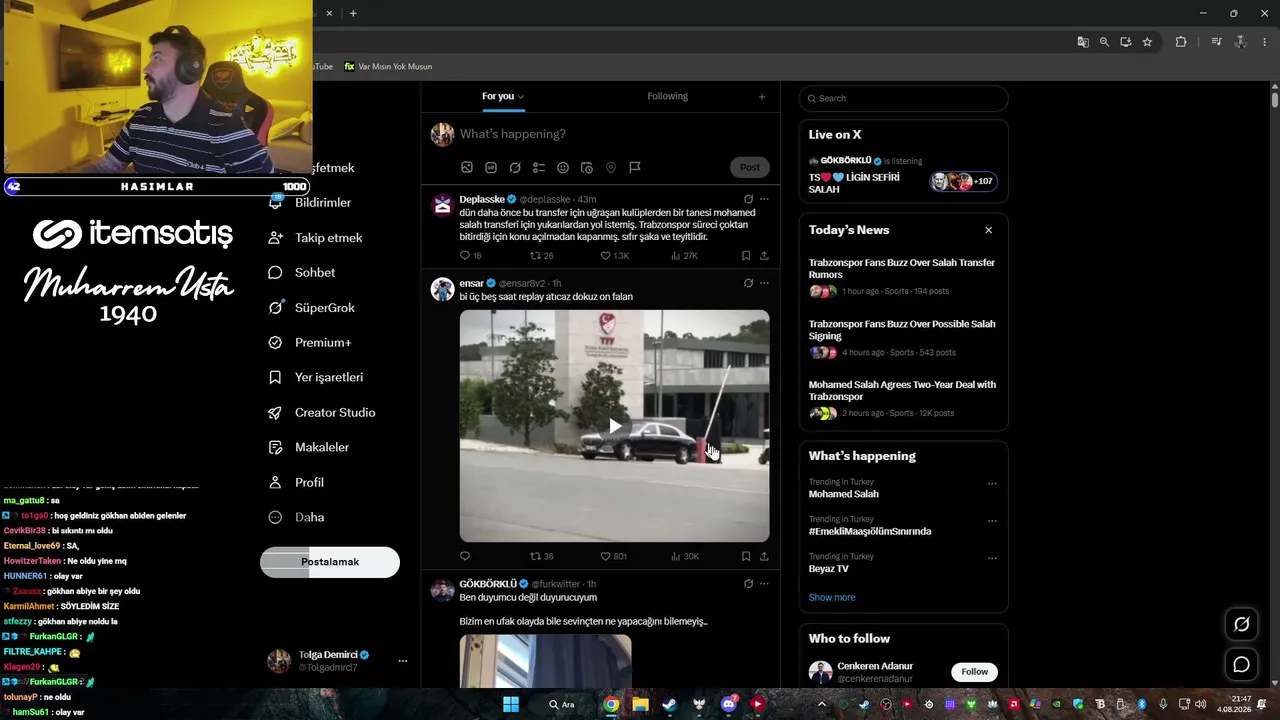The height and width of the screenshot is (720, 1280).
Task: Open the Grok enhance icon in composer
Action: (x=515, y=167)
